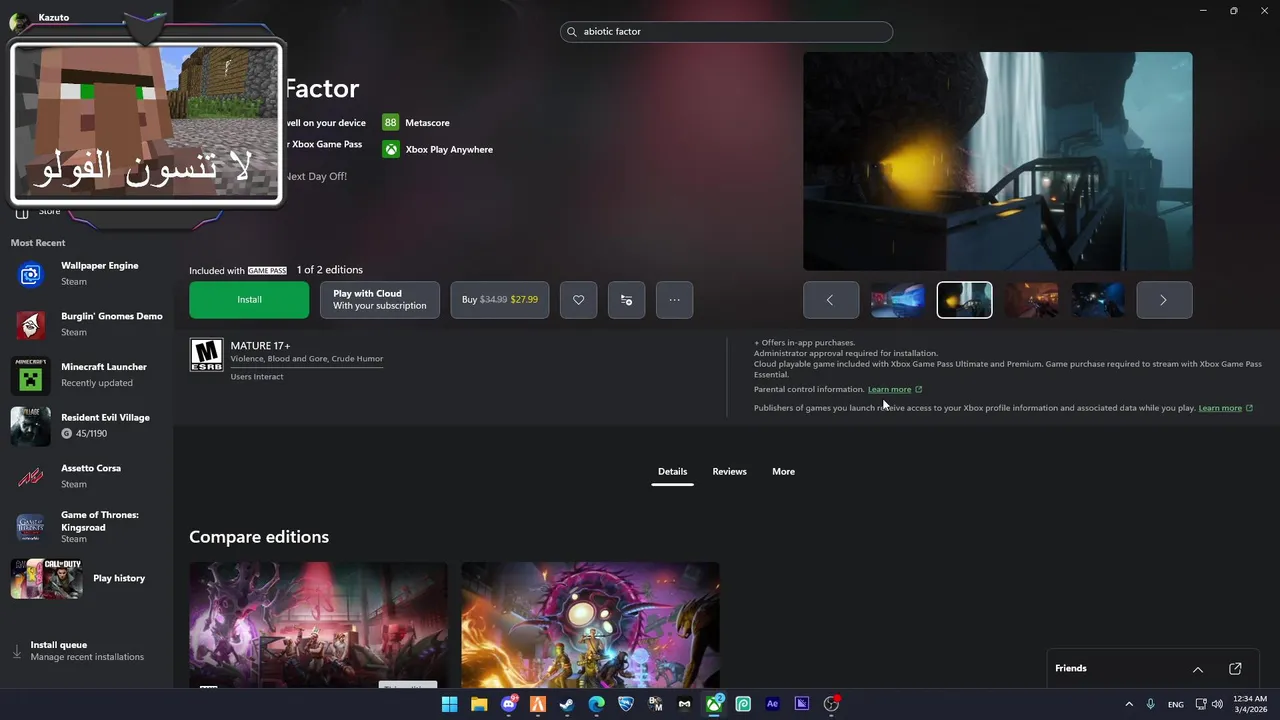Screen dimensions: 1280x720
Task: Open Assetto Corsa in sidebar
Action: (87, 476)
